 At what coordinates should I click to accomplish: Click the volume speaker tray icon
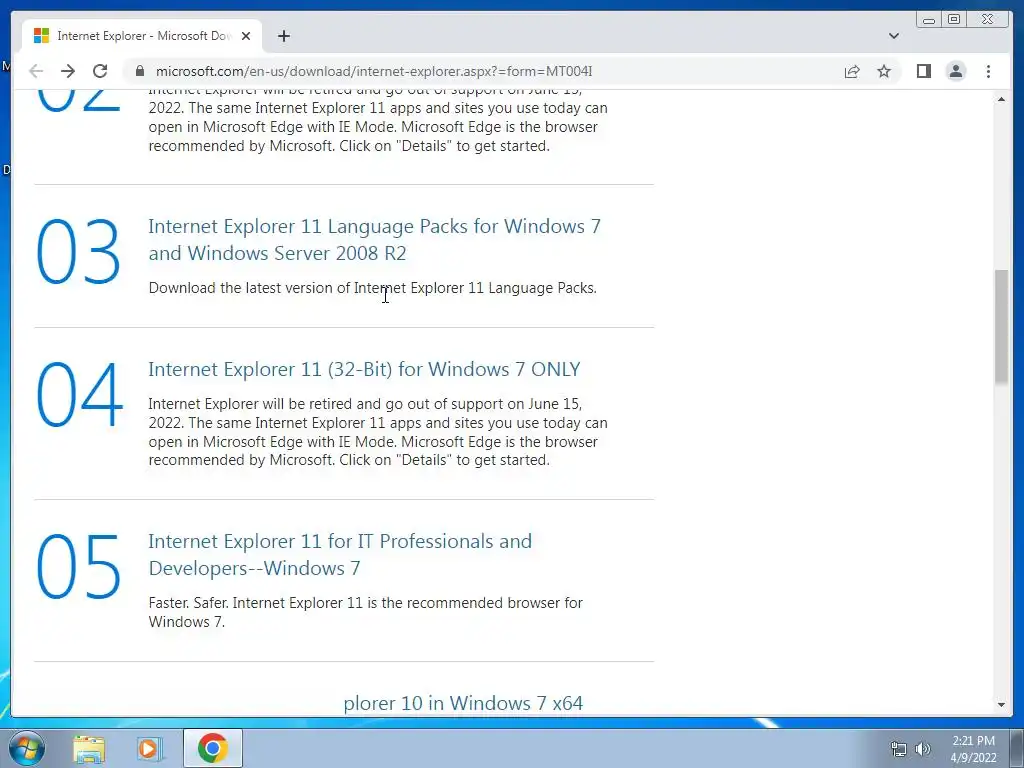pyautogui.click(x=922, y=749)
